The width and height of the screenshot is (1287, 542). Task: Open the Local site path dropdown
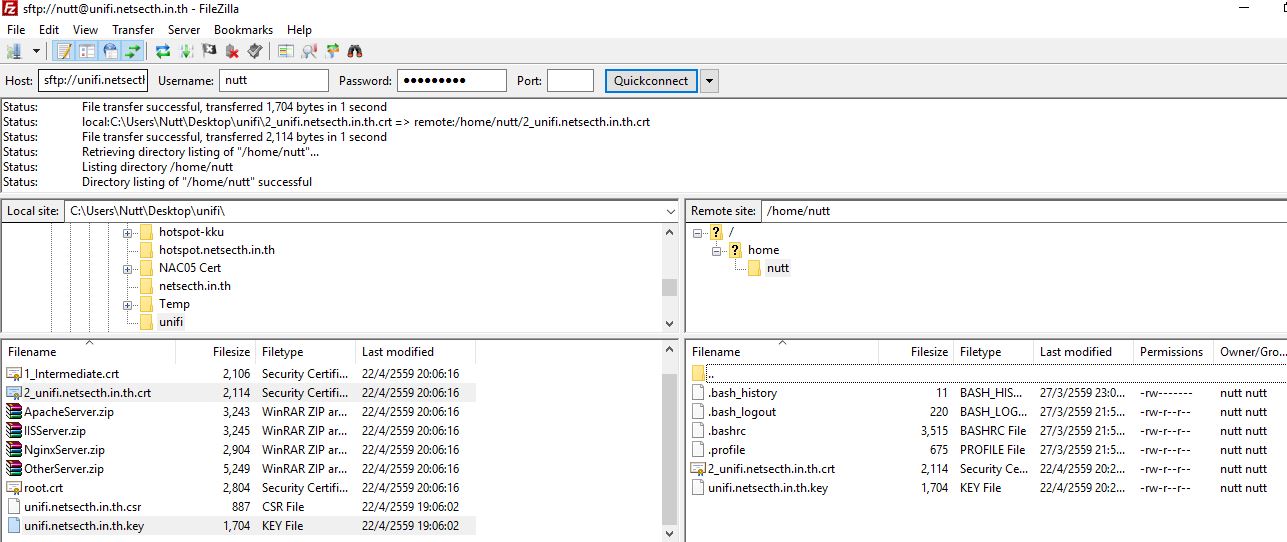(670, 212)
